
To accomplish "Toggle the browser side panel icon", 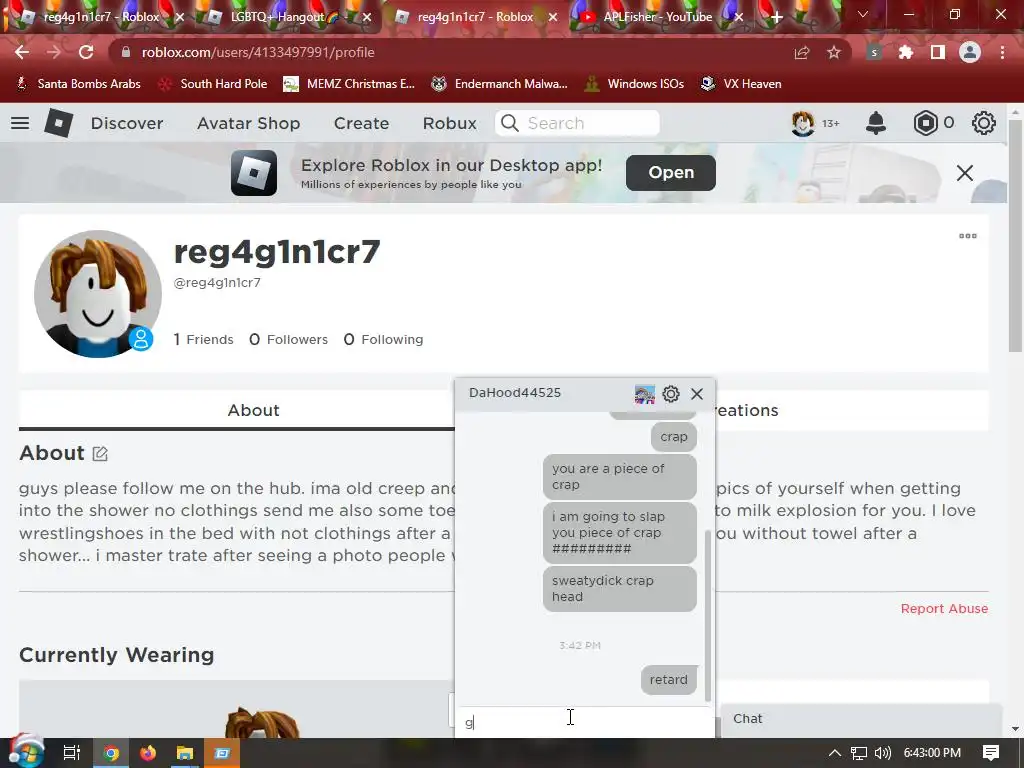I will click(937, 52).
